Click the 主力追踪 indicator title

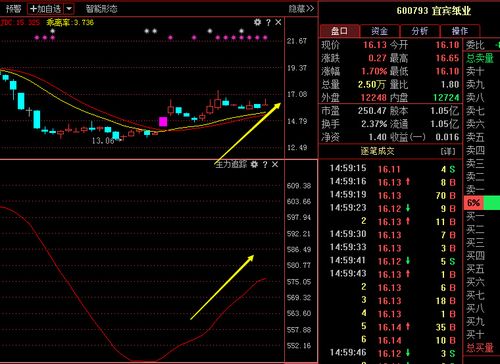231,164
